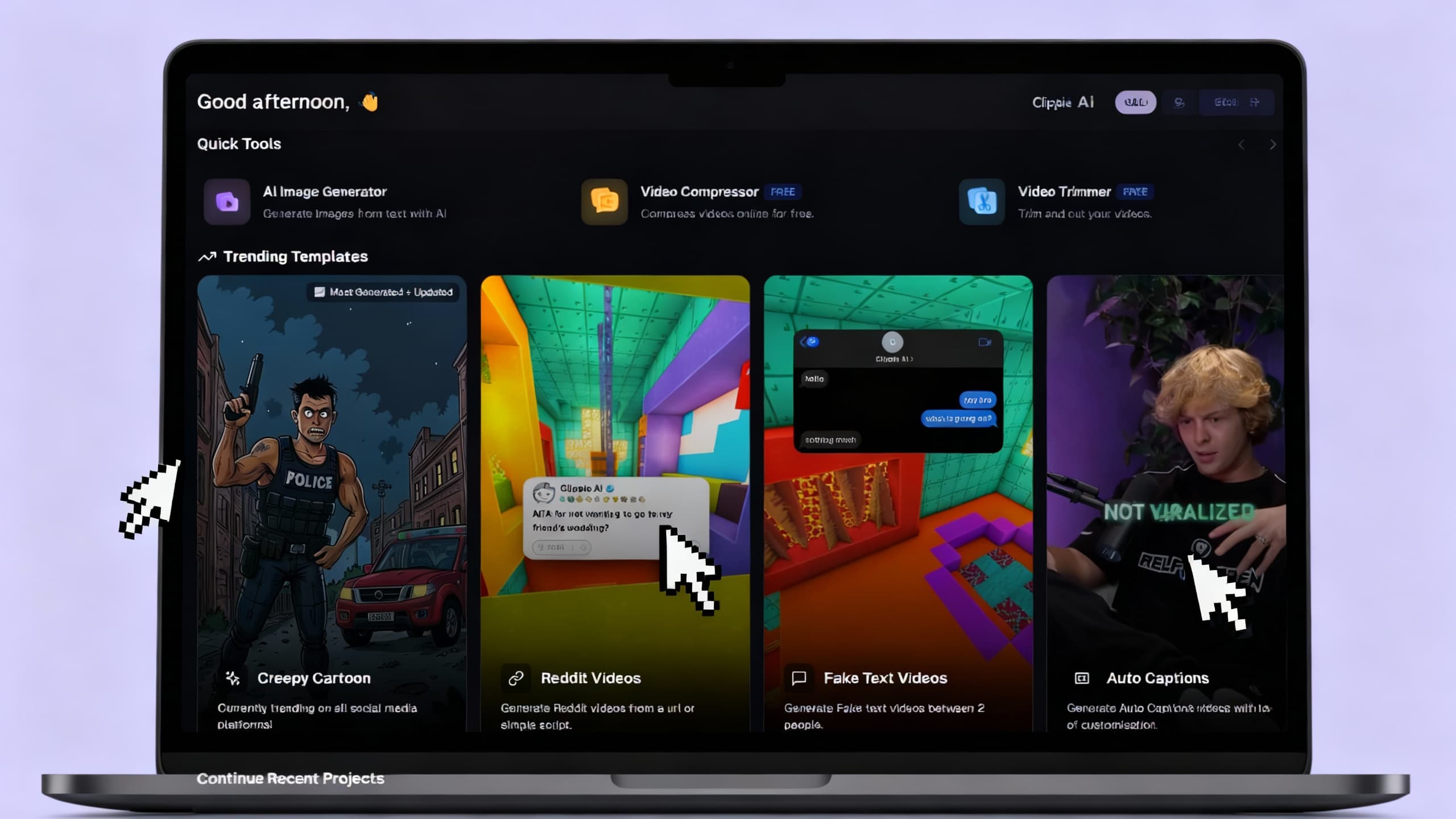Click the Most Generated + Updated badge
This screenshot has width=1456, height=819.
tap(384, 292)
